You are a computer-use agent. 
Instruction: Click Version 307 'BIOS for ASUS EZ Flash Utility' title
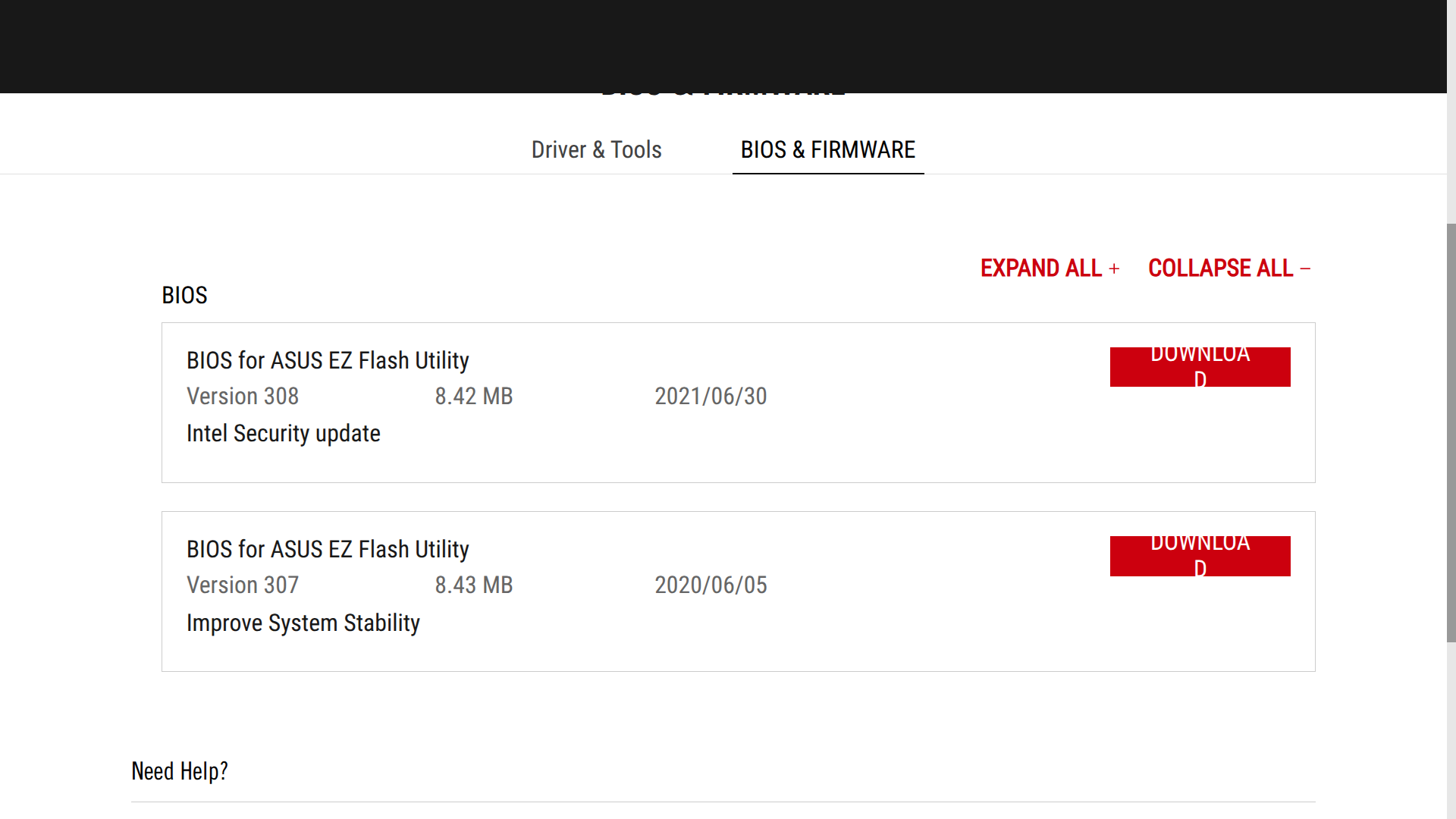pos(328,549)
